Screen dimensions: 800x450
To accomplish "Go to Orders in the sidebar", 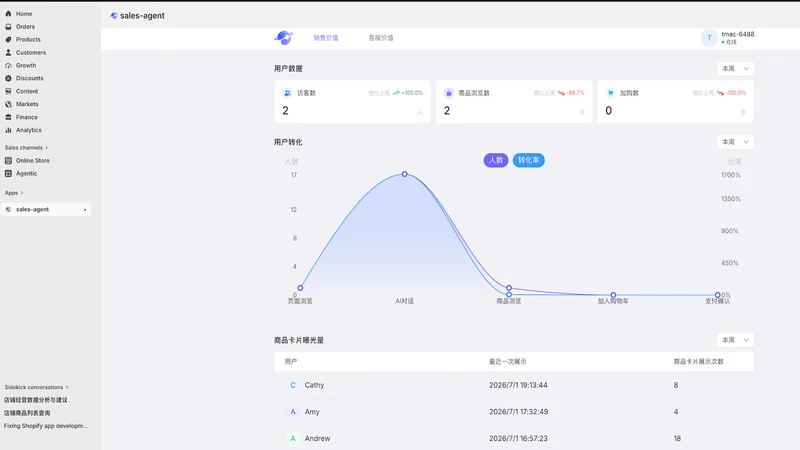I will tap(25, 27).
